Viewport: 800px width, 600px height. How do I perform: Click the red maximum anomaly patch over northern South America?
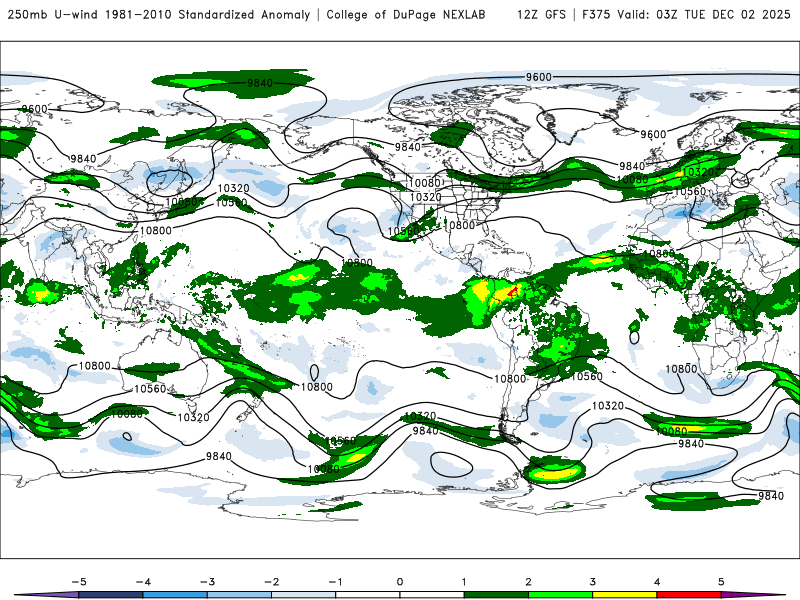click(513, 292)
